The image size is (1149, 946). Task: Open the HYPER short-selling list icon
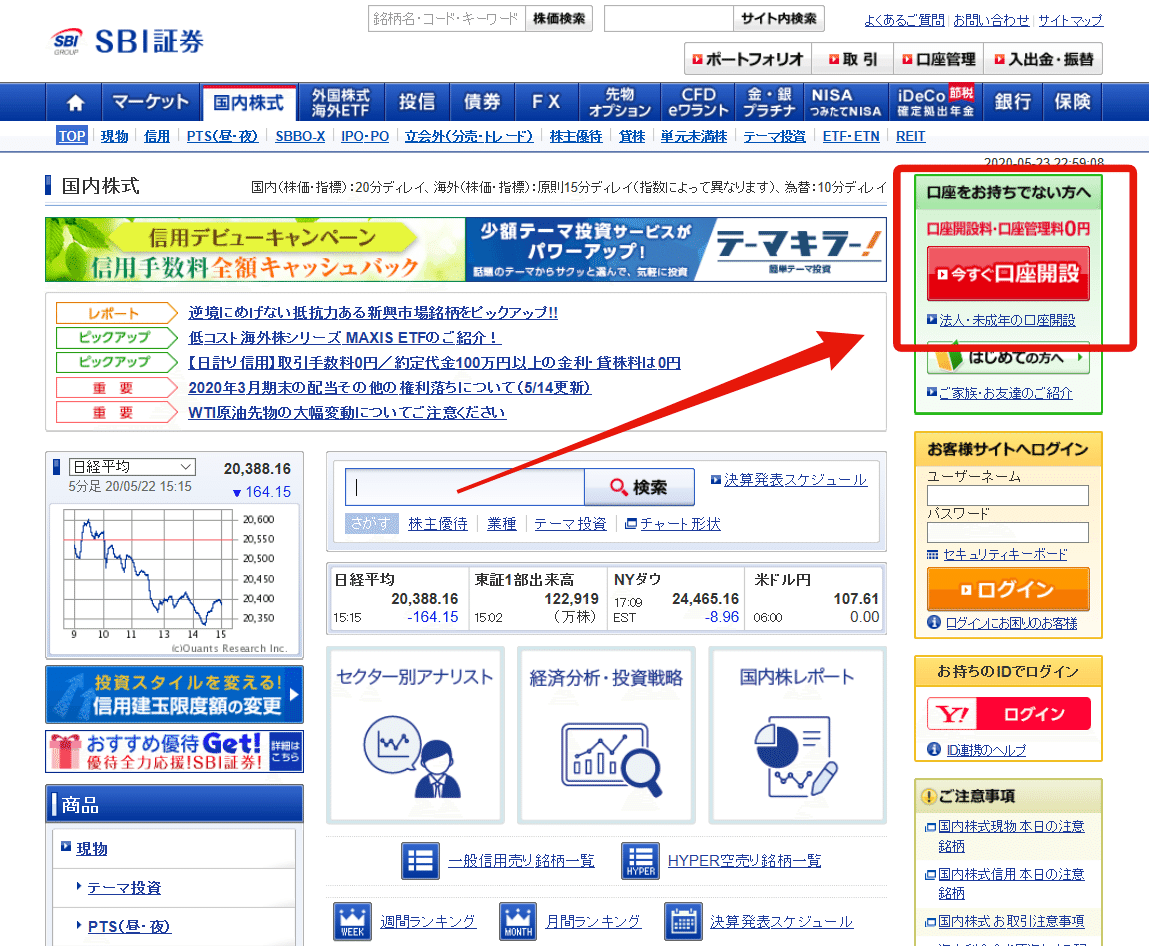click(x=640, y=860)
